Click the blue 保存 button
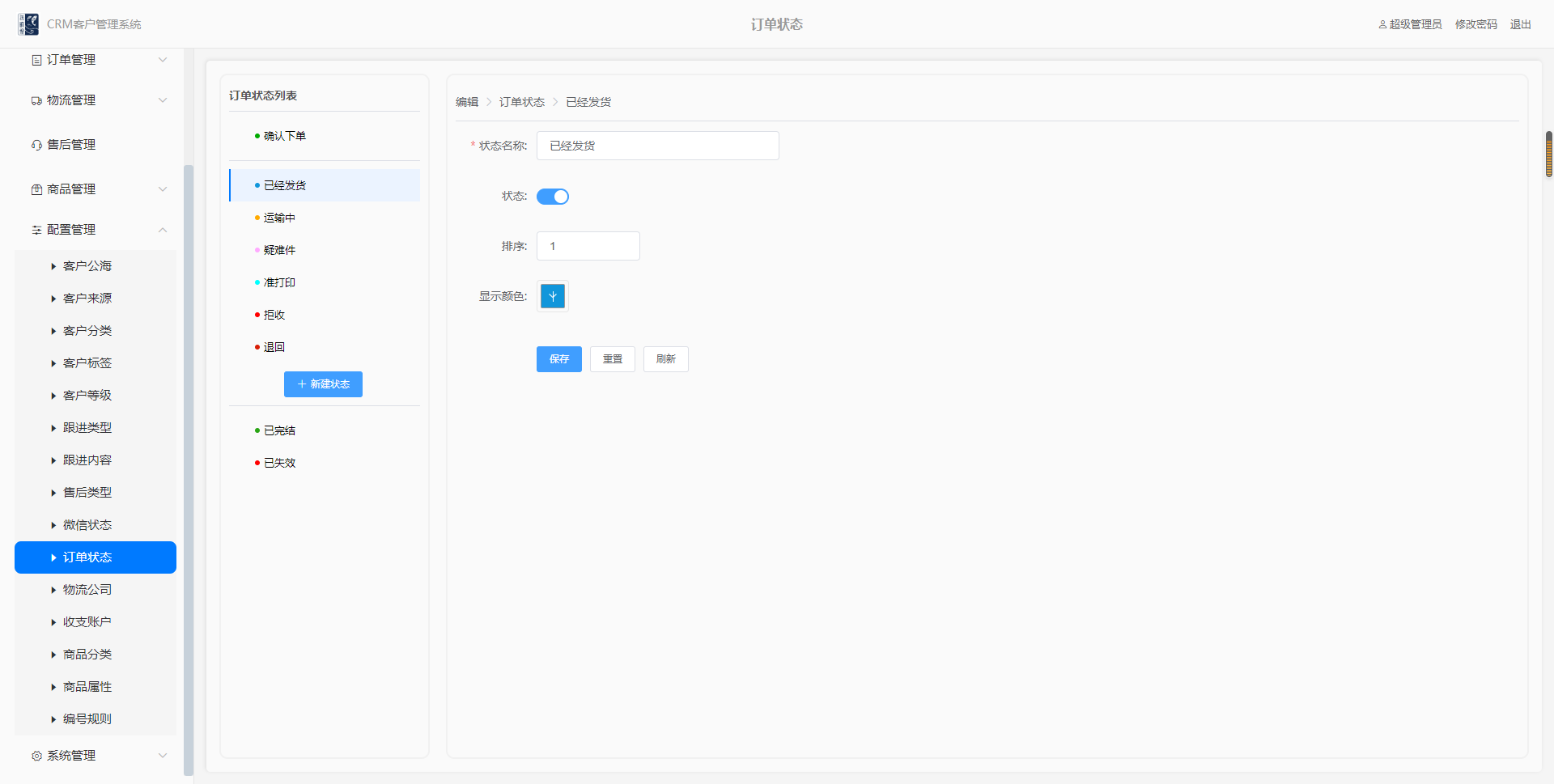The width and height of the screenshot is (1554, 784). click(x=559, y=359)
